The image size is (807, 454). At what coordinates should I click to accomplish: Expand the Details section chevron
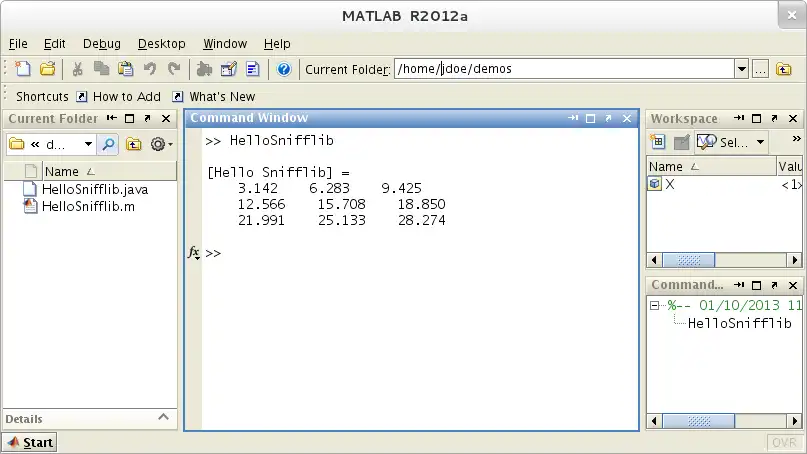pyautogui.click(x=163, y=417)
